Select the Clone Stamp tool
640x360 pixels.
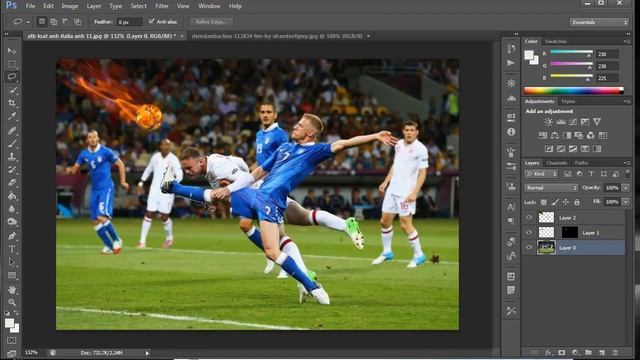click(x=12, y=156)
